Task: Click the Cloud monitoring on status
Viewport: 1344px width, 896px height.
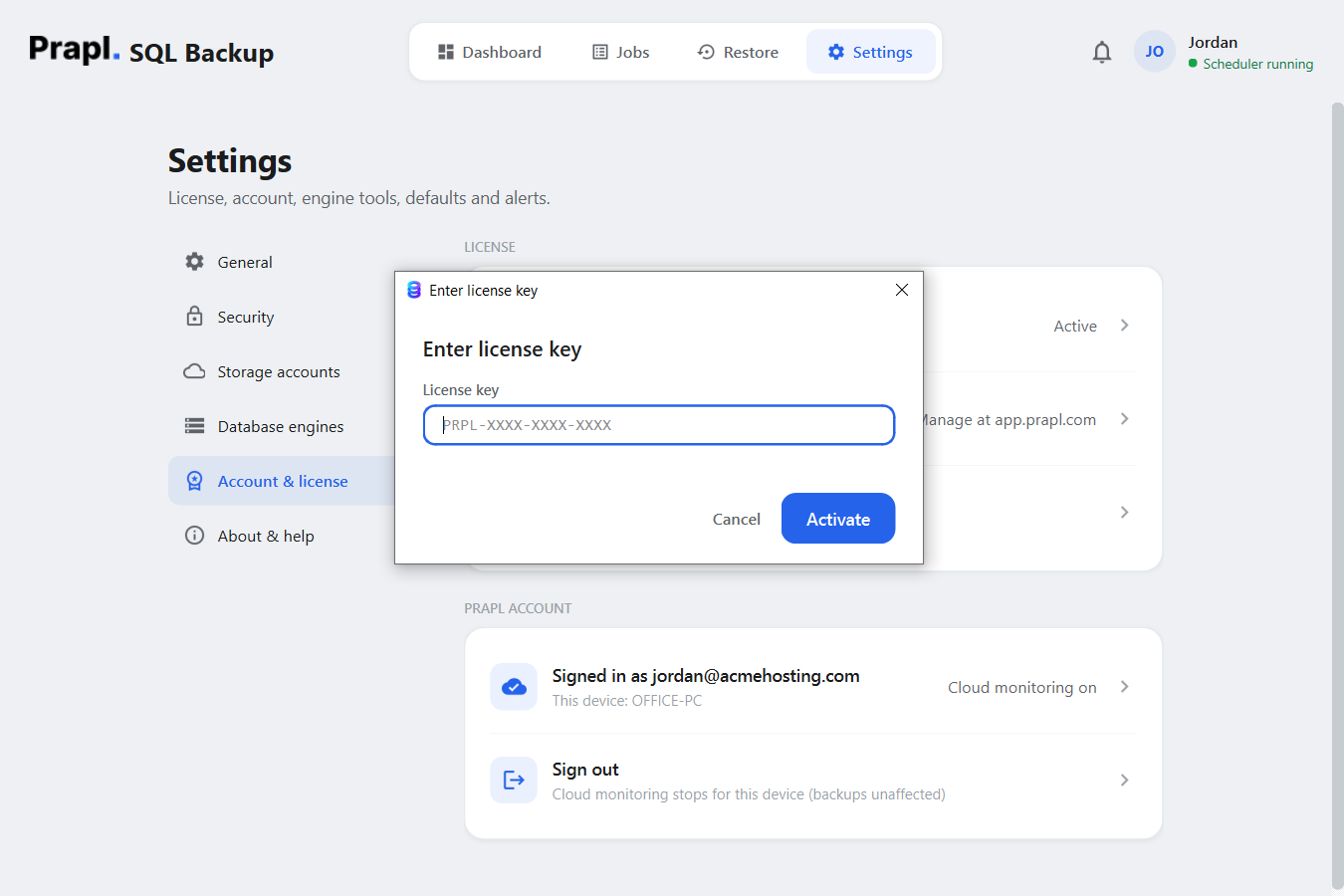Action: pyautogui.click(x=1021, y=688)
